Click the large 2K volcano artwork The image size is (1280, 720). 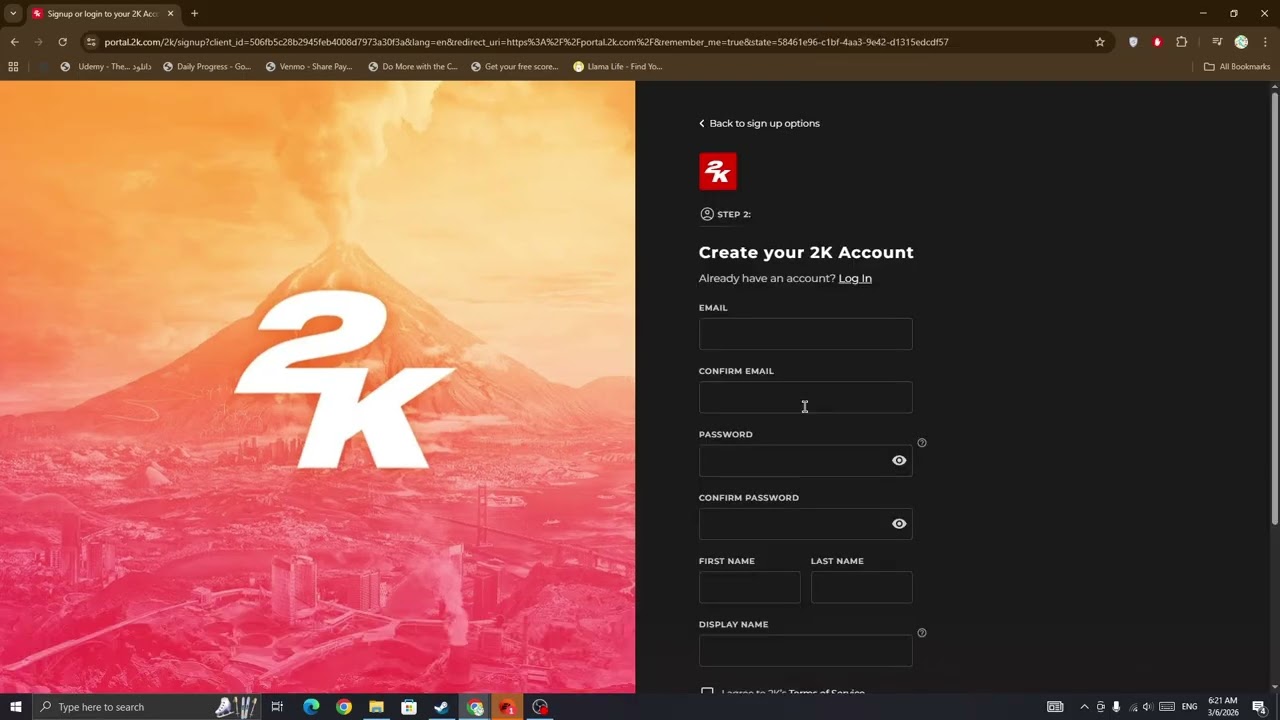(x=317, y=387)
